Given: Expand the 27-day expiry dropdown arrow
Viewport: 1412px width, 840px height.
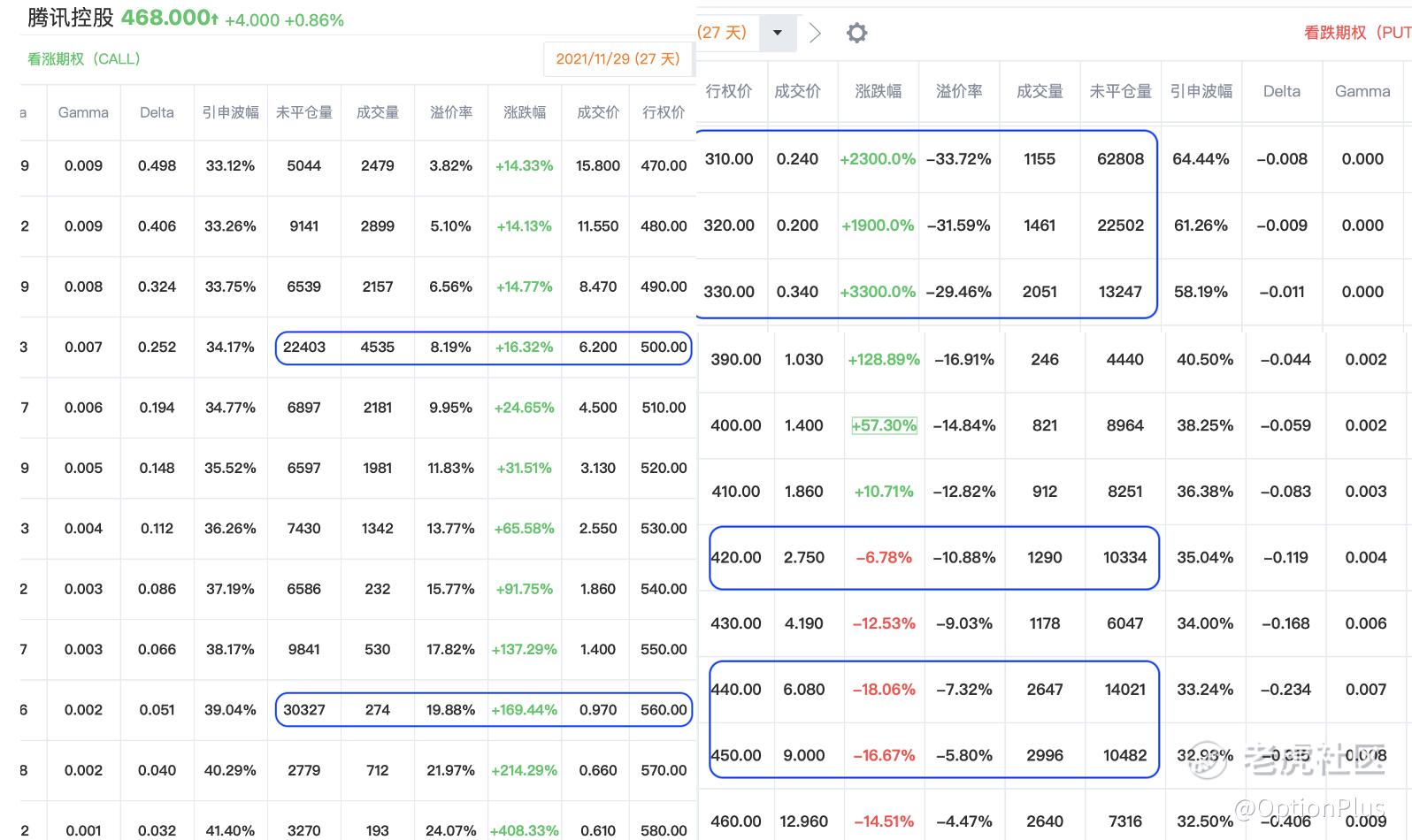Looking at the screenshot, I should coord(778,34).
